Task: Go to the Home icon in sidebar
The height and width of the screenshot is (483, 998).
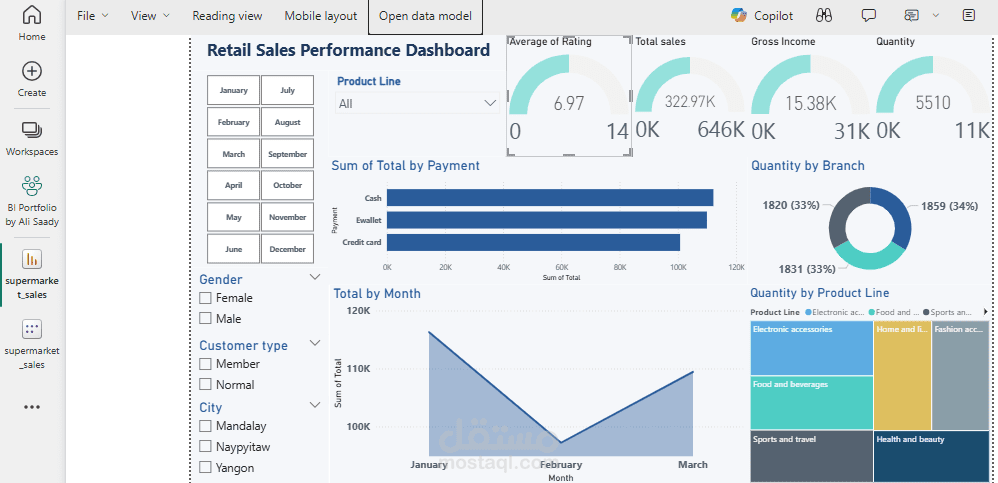Action: 32,15
